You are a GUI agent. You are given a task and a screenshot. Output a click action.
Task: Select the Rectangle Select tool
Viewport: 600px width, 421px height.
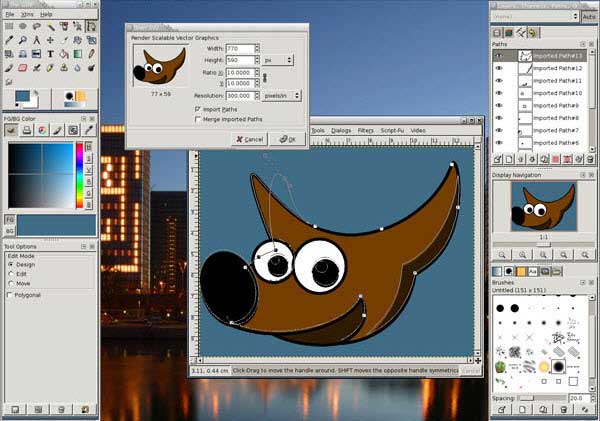coord(9,26)
